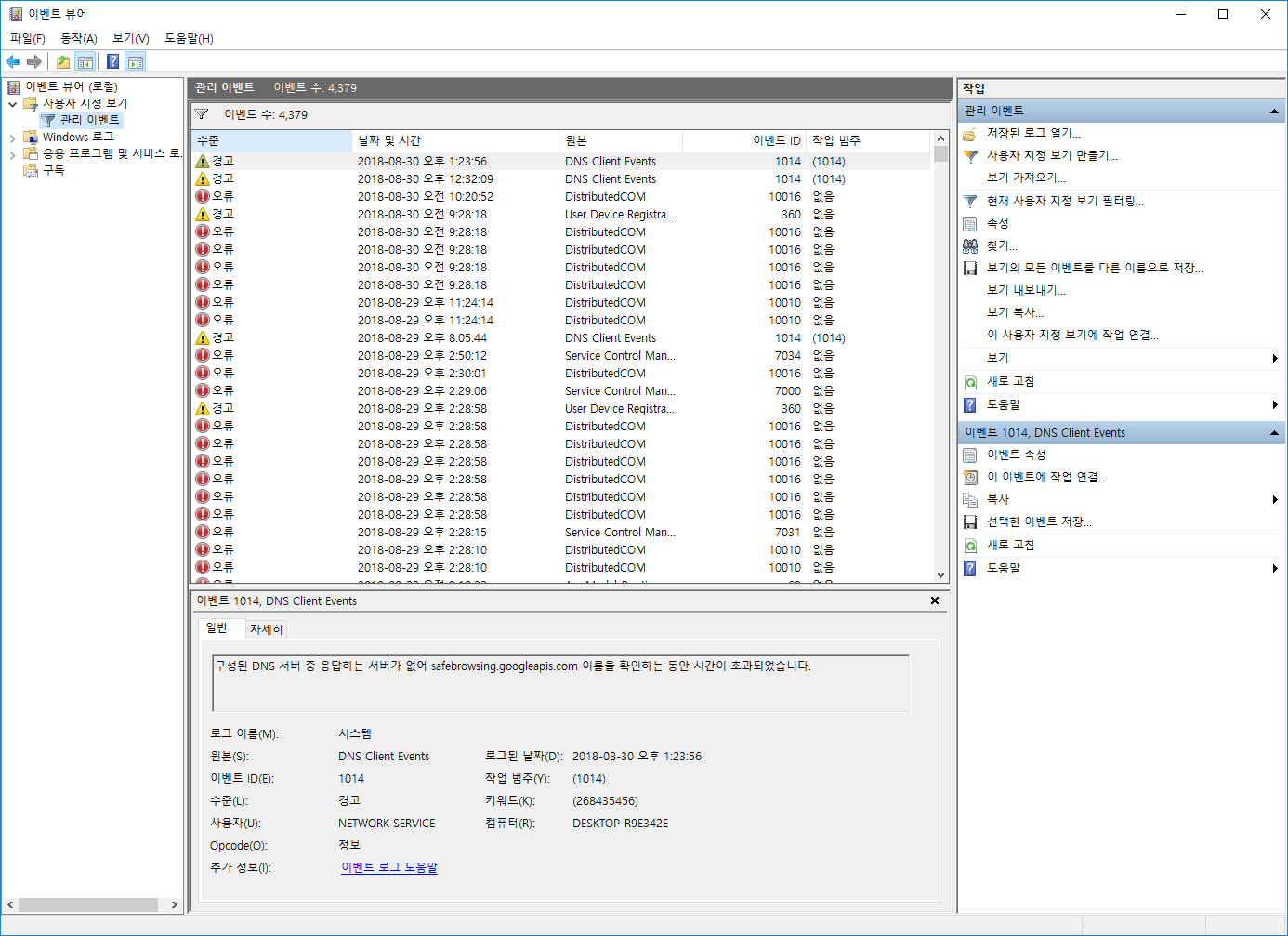The width and height of the screenshot is (1288, 936).
Task: Select the 오후 8:05:44 DNS Client warning
Action: (560, 338)
